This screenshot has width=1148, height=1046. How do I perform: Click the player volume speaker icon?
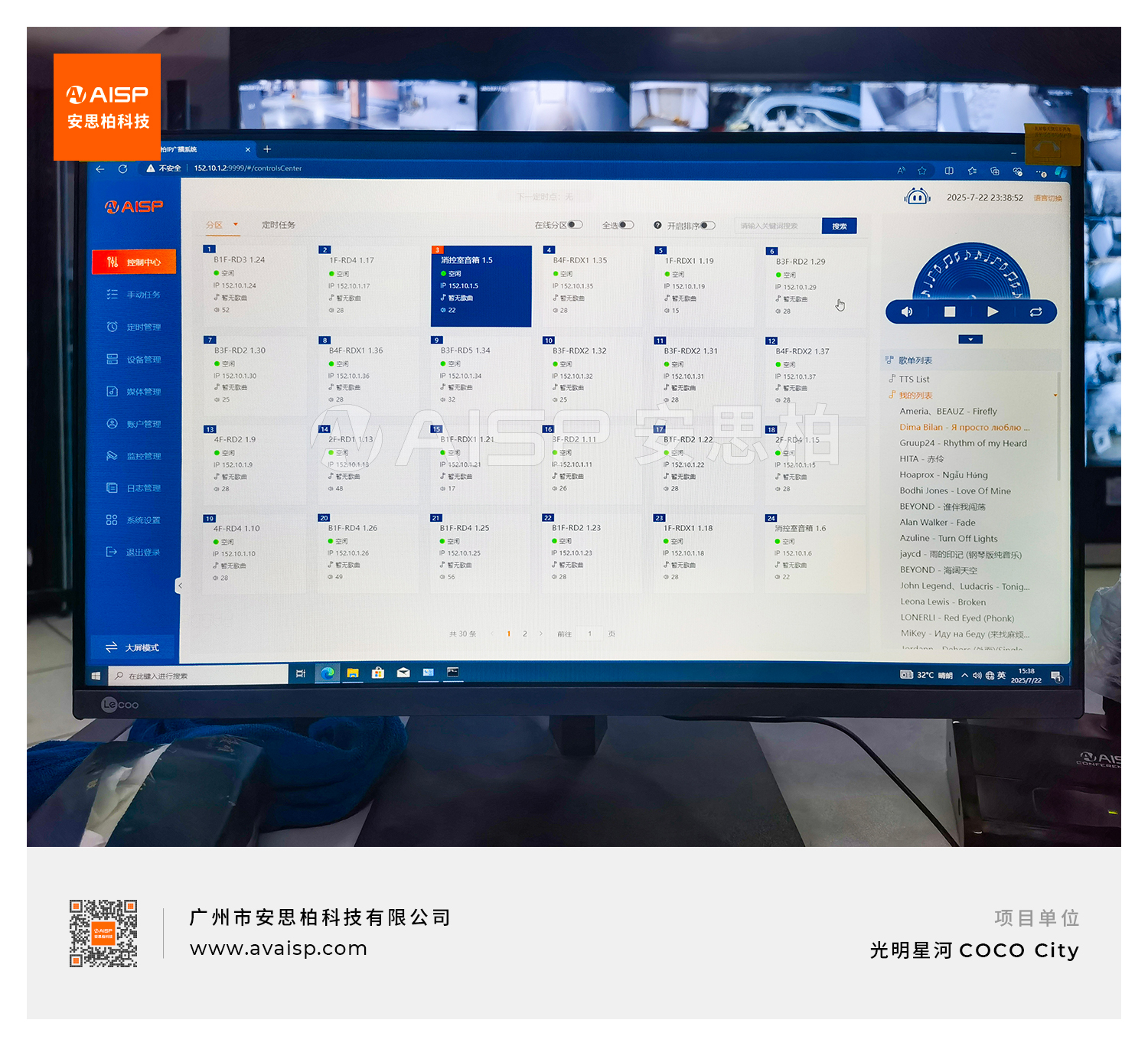click(x=907, y=311)
